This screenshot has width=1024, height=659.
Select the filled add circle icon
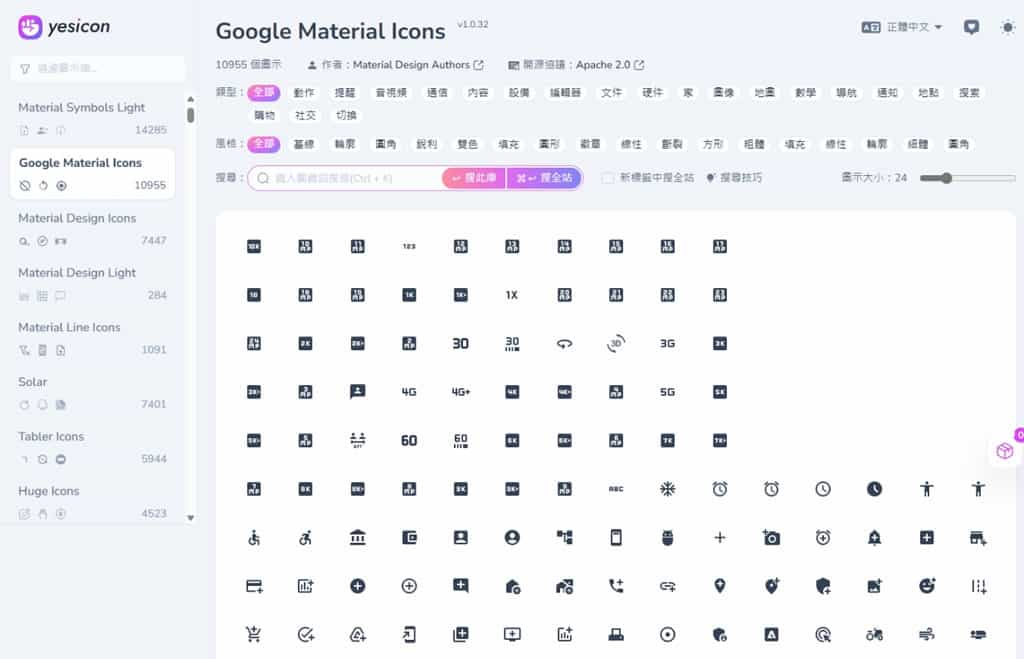pyautogui.click(x=357, y=586)
